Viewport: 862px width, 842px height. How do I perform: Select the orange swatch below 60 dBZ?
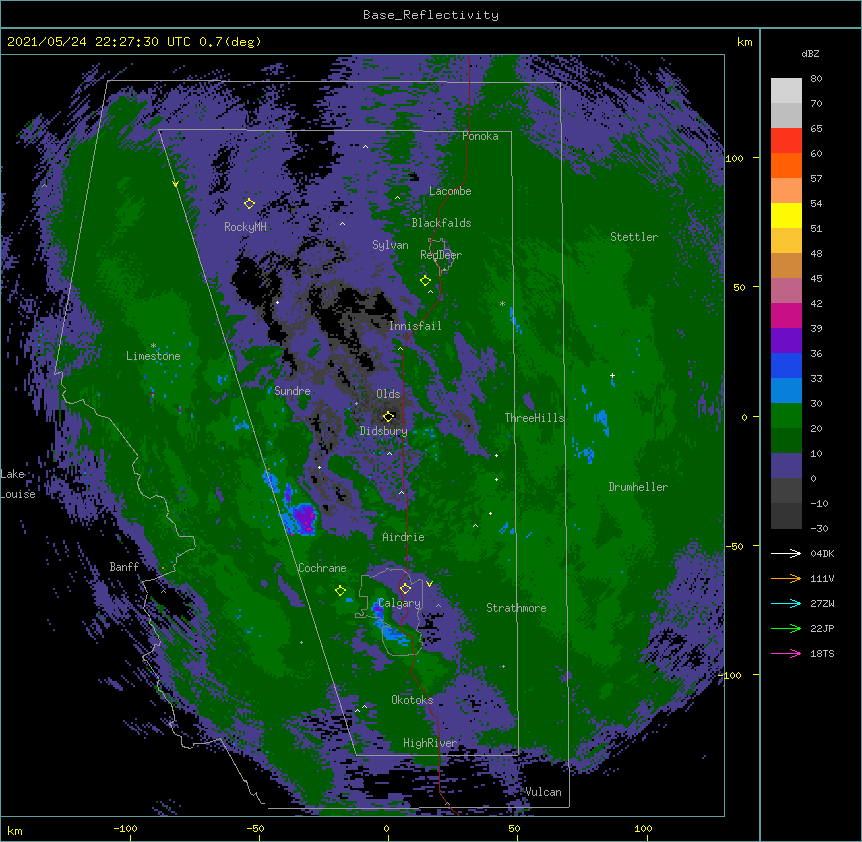tap(786, 165)
